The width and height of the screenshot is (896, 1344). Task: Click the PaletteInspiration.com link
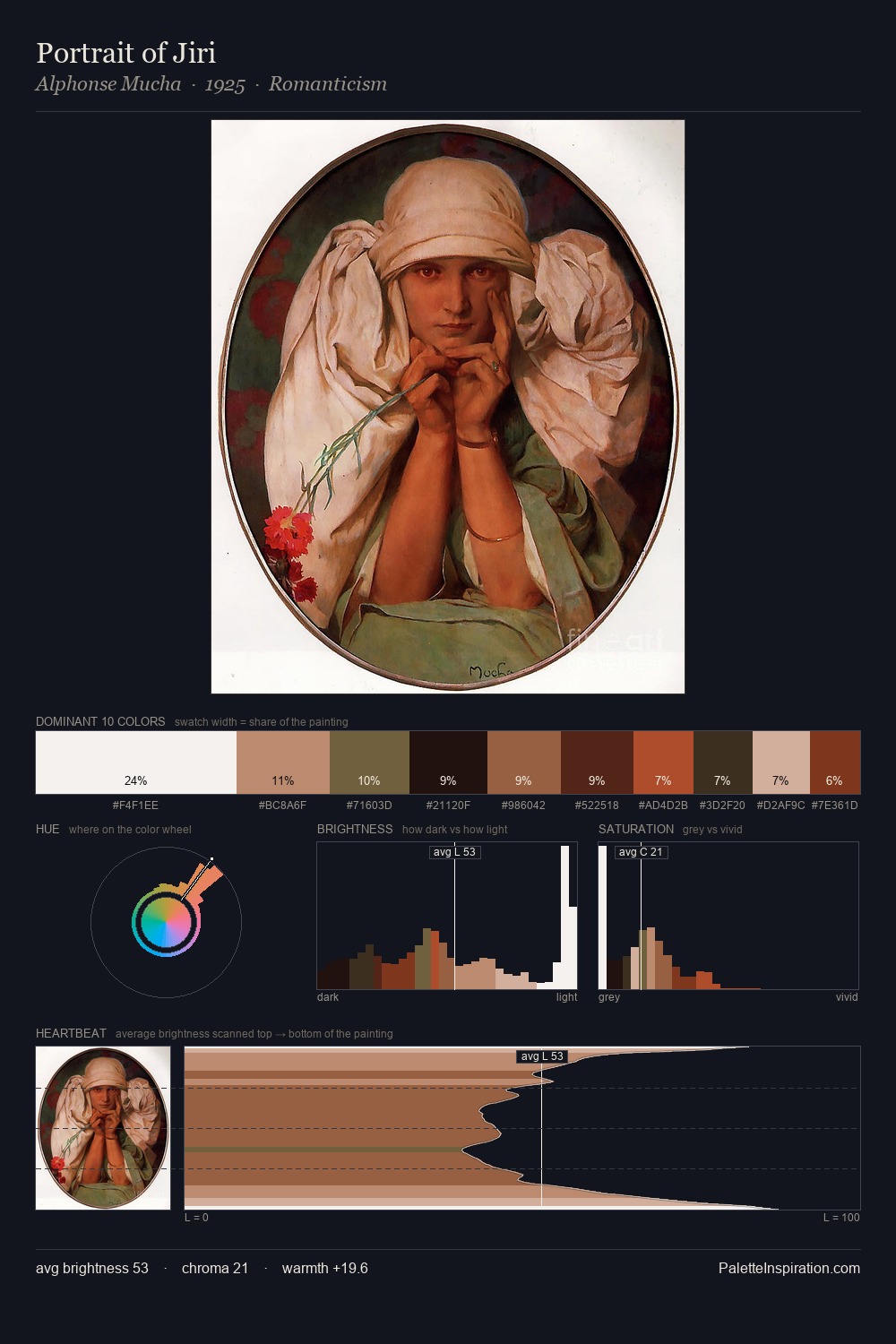click(789, 1268)
